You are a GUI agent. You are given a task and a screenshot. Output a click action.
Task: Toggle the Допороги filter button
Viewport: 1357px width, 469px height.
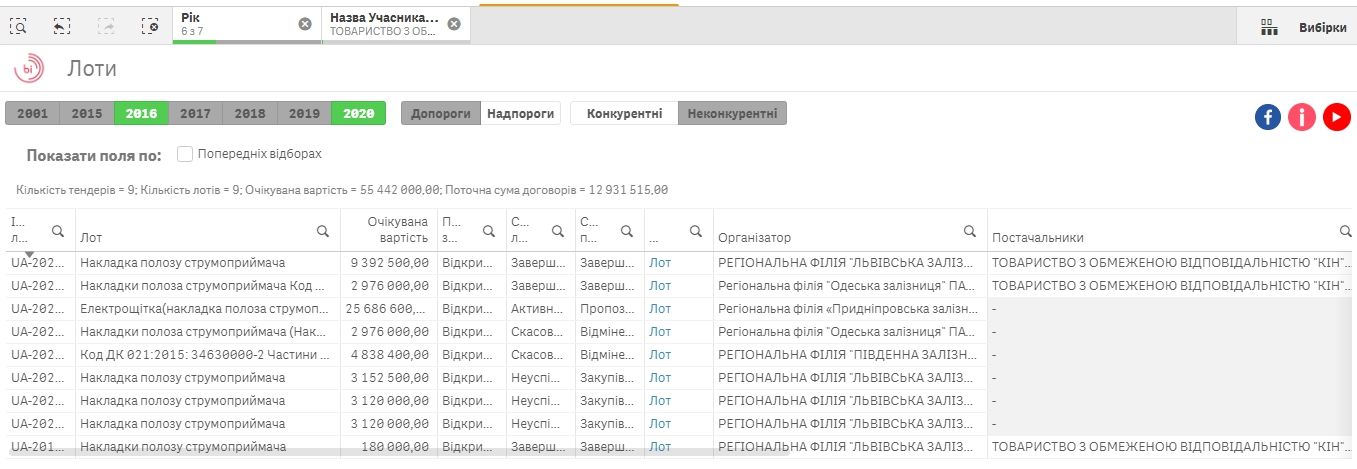pos(441,114)
